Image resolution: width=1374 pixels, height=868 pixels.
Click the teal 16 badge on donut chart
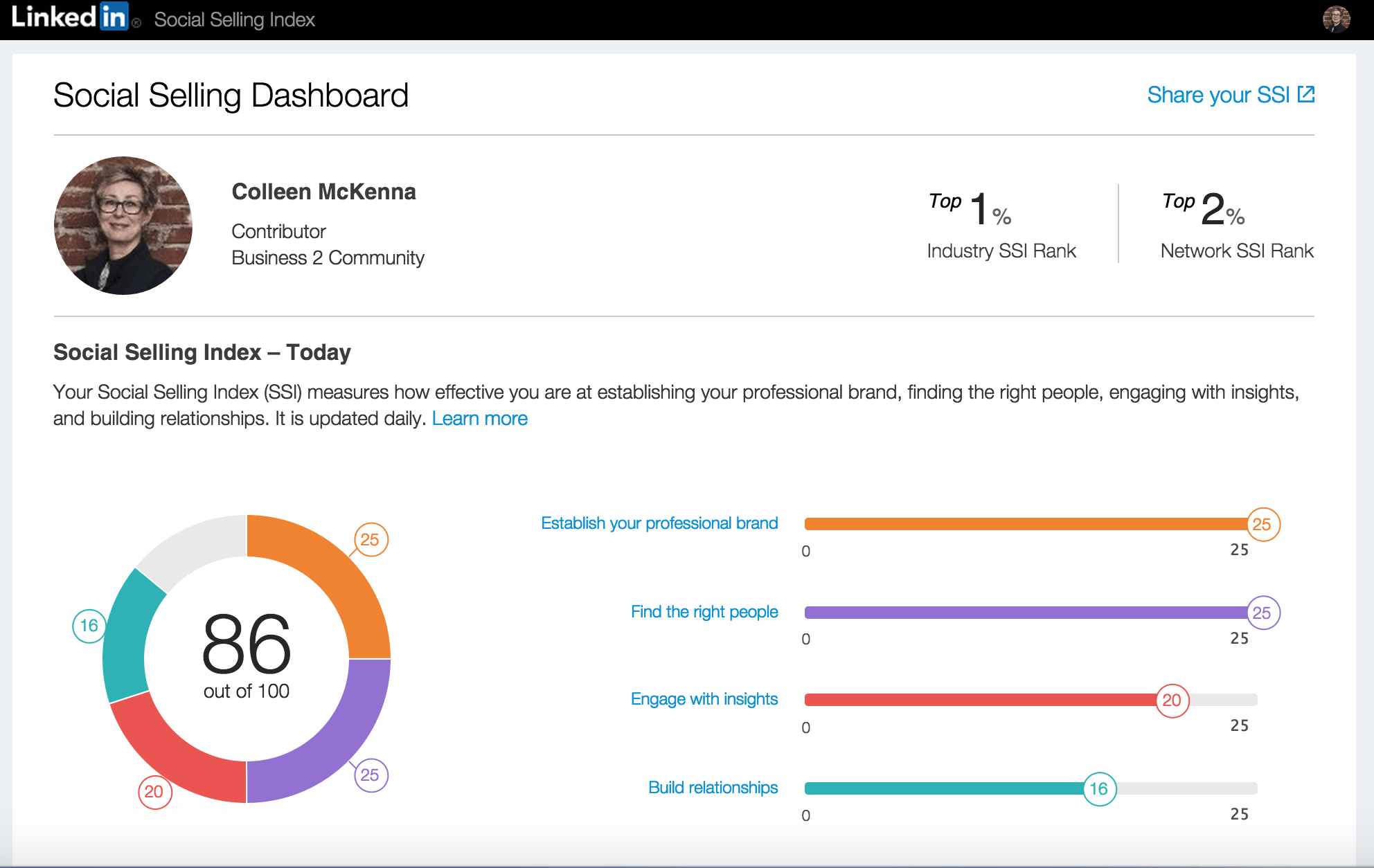pos(89,626)
